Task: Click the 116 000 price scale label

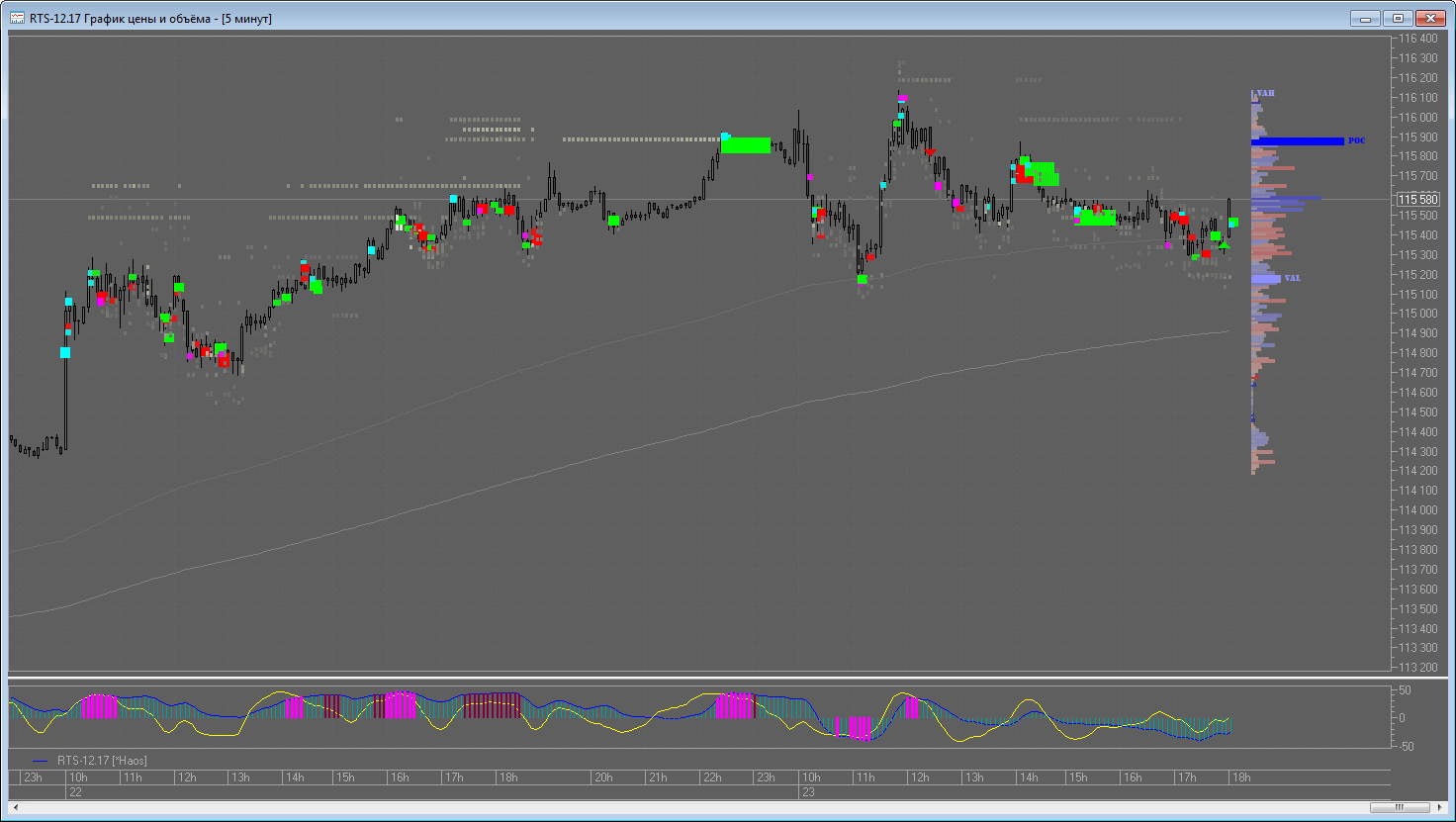Action: (x=1418, y=117)
